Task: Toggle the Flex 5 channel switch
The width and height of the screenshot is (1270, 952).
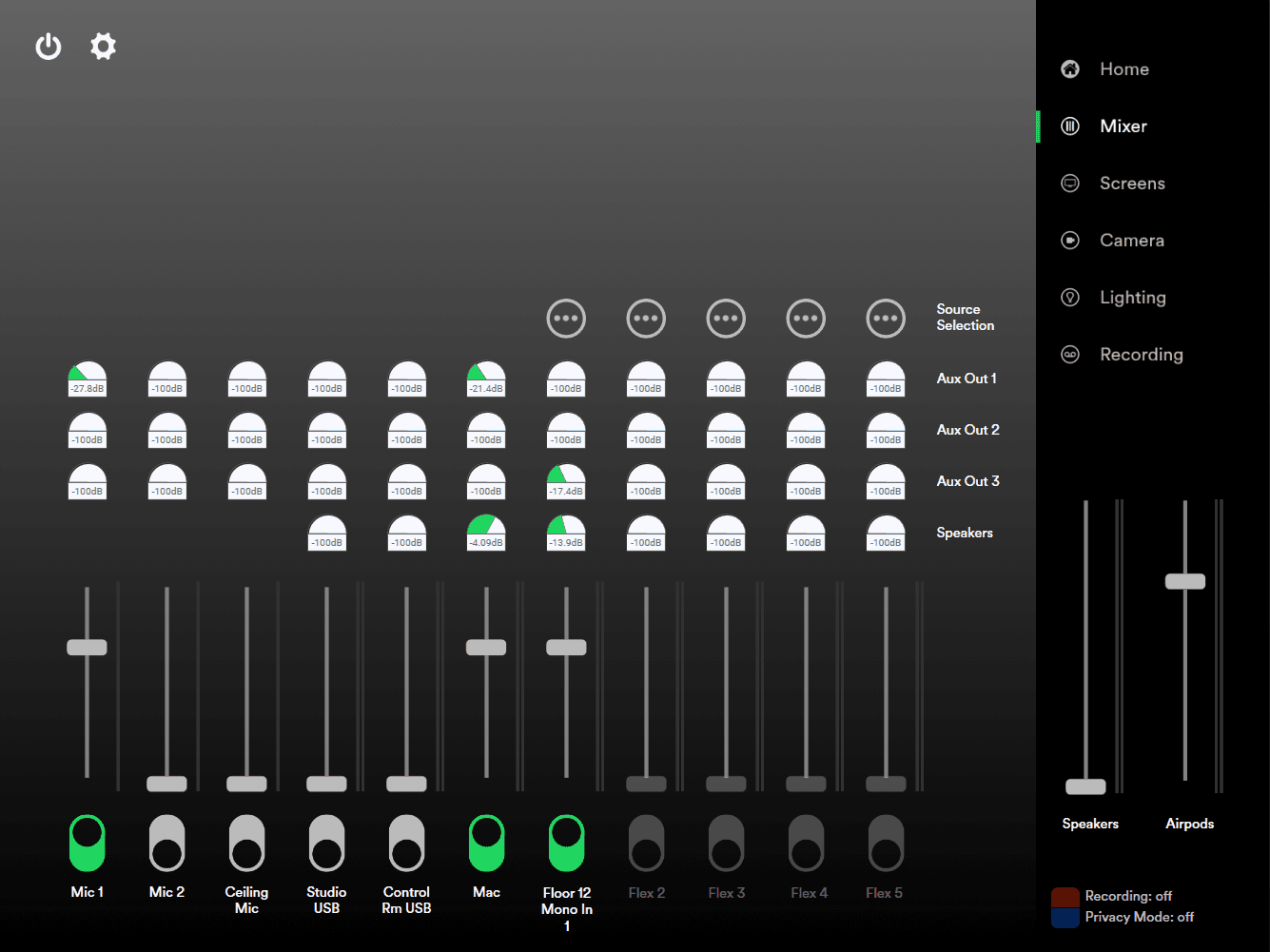Action: 886,843
